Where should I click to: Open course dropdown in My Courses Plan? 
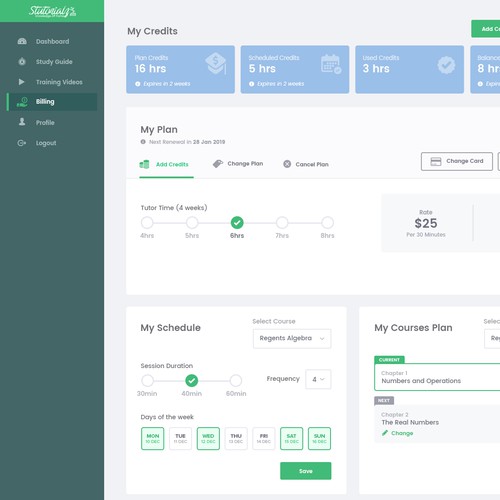point(492,339)
